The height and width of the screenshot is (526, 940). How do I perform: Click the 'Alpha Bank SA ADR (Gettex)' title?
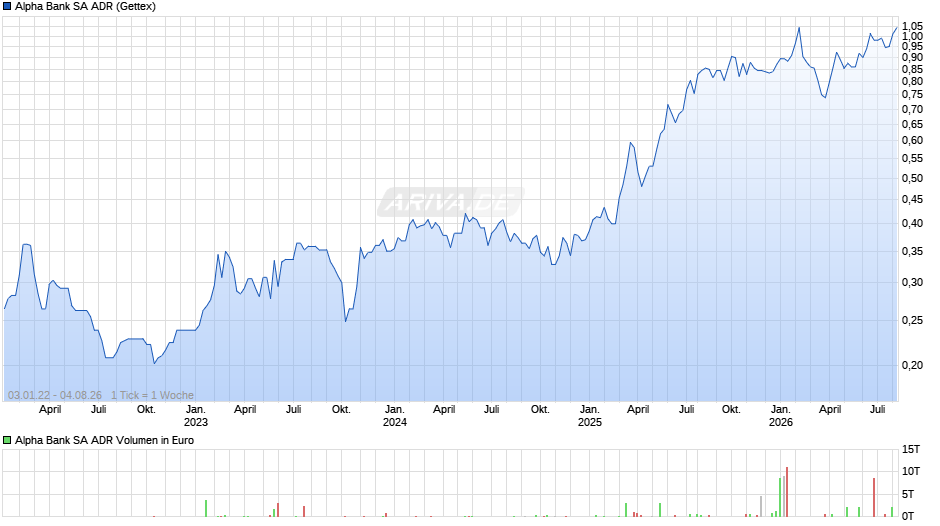click(85, 7)
